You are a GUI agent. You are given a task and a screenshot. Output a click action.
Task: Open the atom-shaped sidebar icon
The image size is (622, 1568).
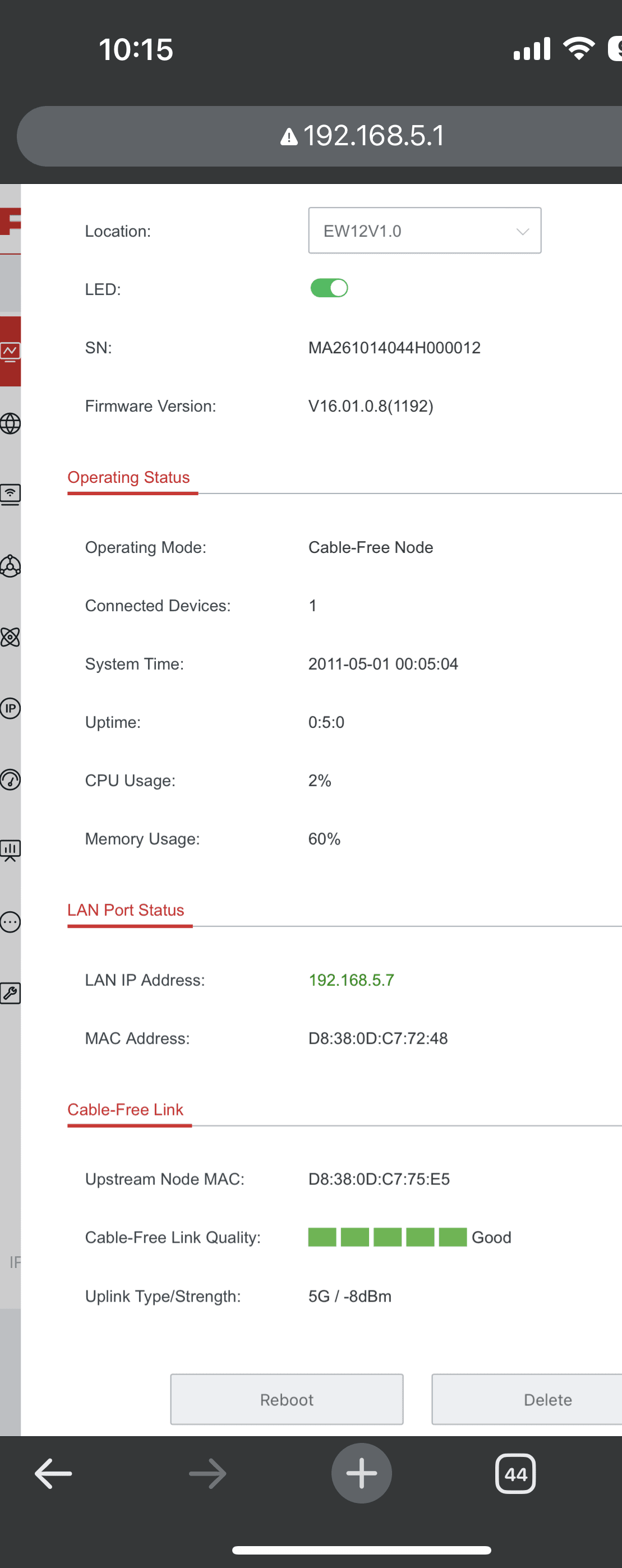[x=10, y=637]
